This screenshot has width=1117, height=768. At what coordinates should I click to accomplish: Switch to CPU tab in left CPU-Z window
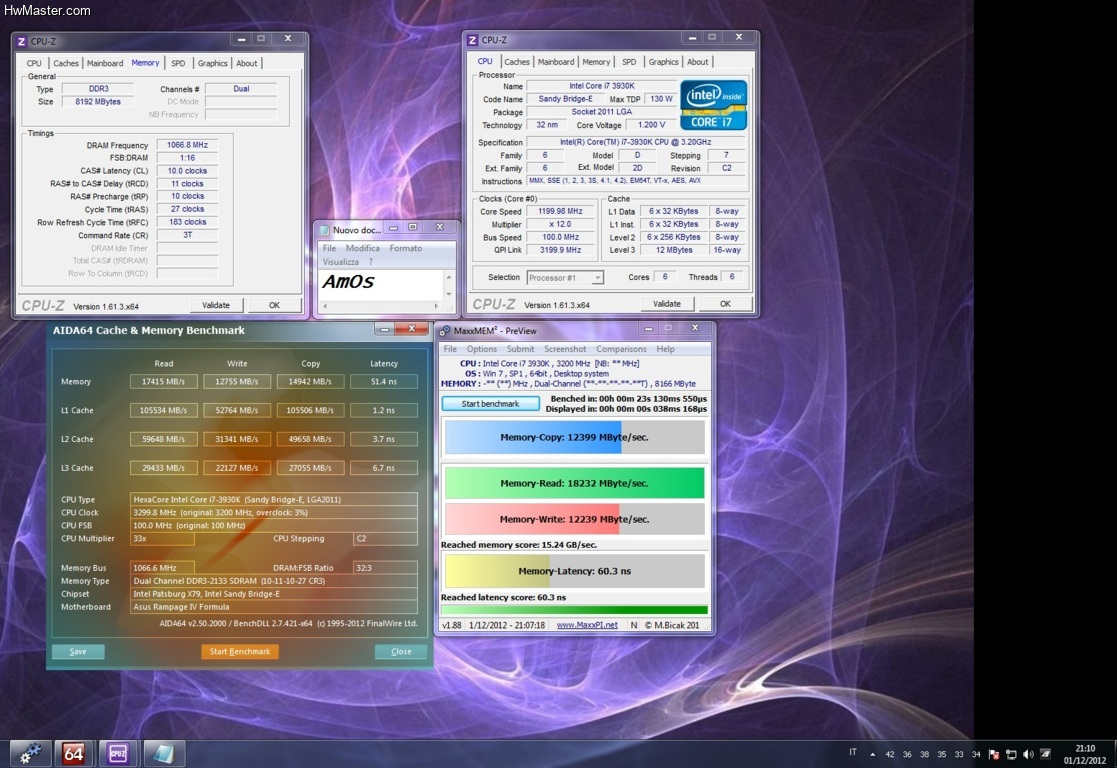pyautogui.click(x=33, y=63)
